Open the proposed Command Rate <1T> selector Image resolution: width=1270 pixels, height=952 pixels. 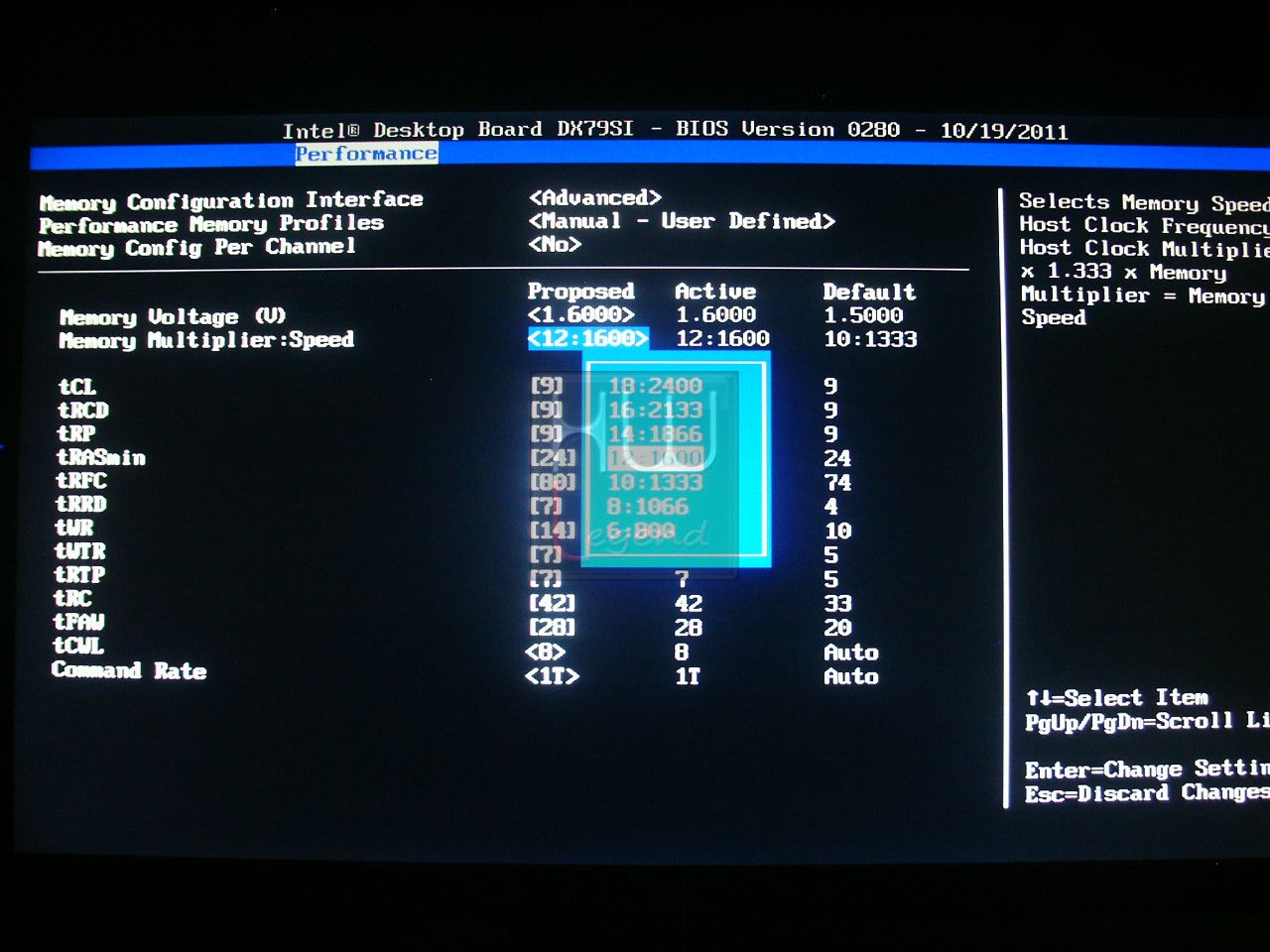[552, 676]
